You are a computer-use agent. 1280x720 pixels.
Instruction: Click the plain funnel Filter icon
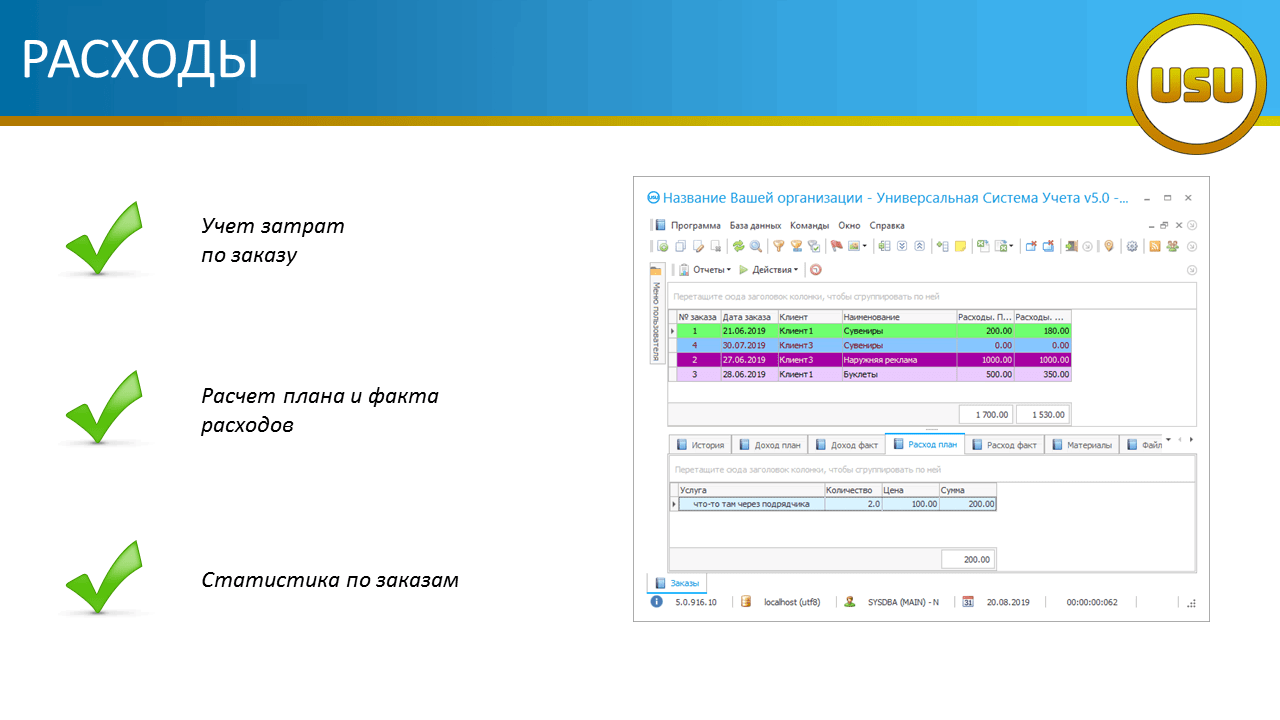pos(779,247)
